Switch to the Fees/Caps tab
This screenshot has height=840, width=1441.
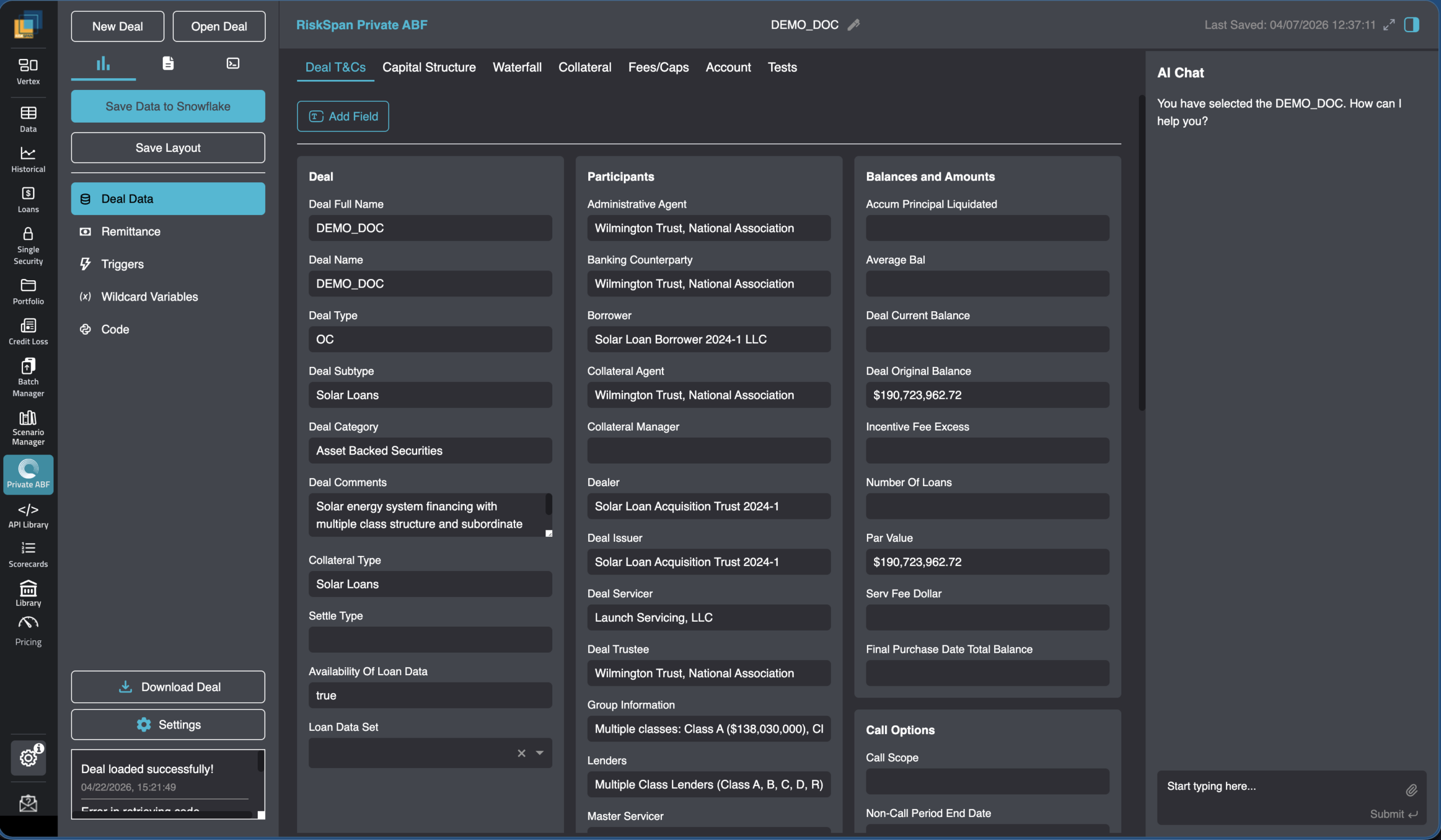pyautogui.click(x=658, y=67)
